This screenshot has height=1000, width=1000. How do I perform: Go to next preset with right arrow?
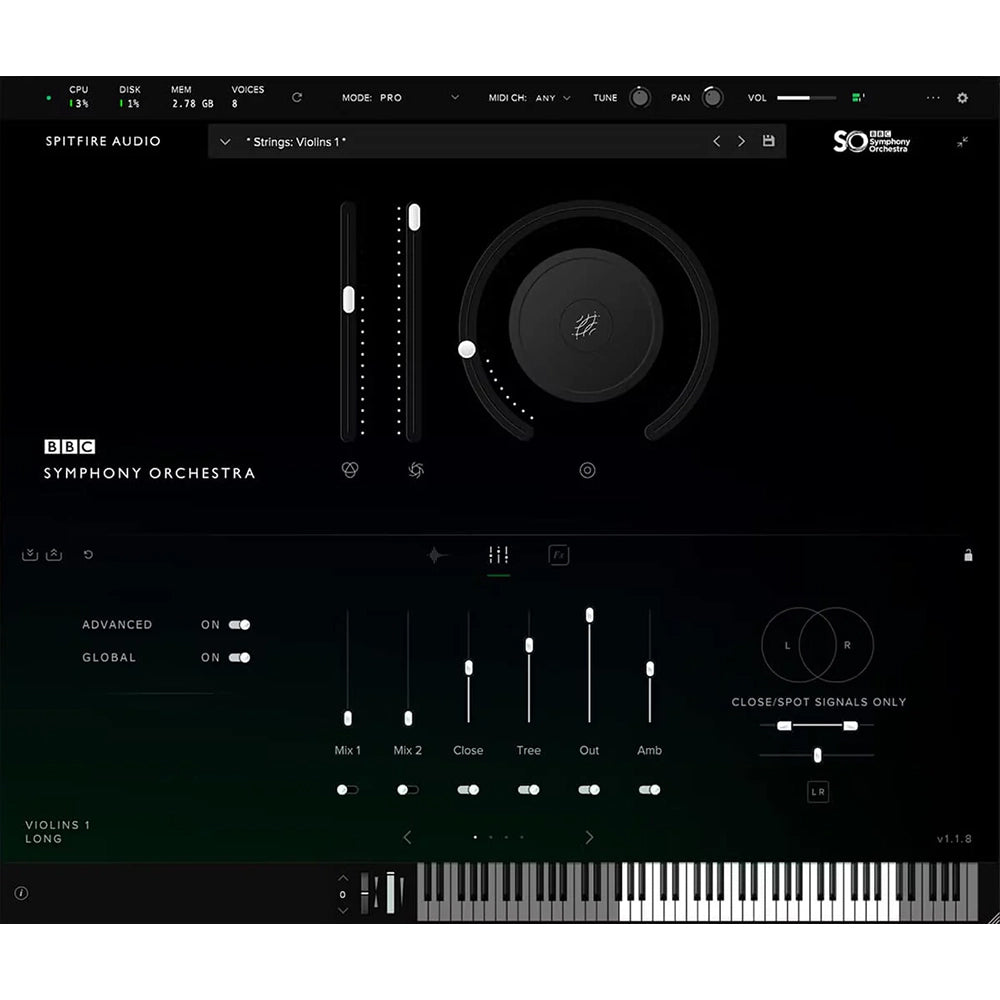click(741, 142)
